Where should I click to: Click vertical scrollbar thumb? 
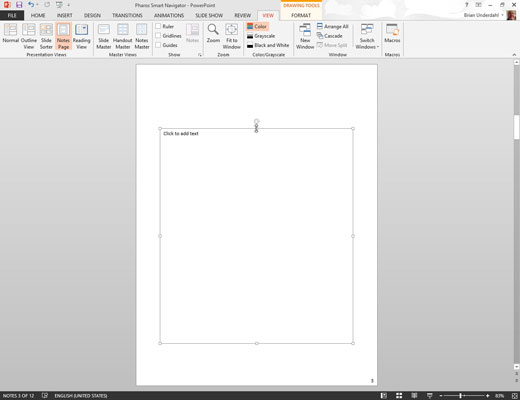[517, 127]
